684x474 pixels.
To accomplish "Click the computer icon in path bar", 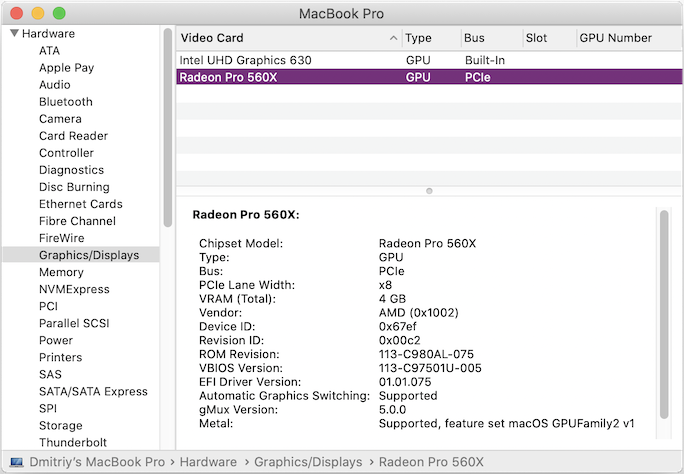I will (17, 462).
